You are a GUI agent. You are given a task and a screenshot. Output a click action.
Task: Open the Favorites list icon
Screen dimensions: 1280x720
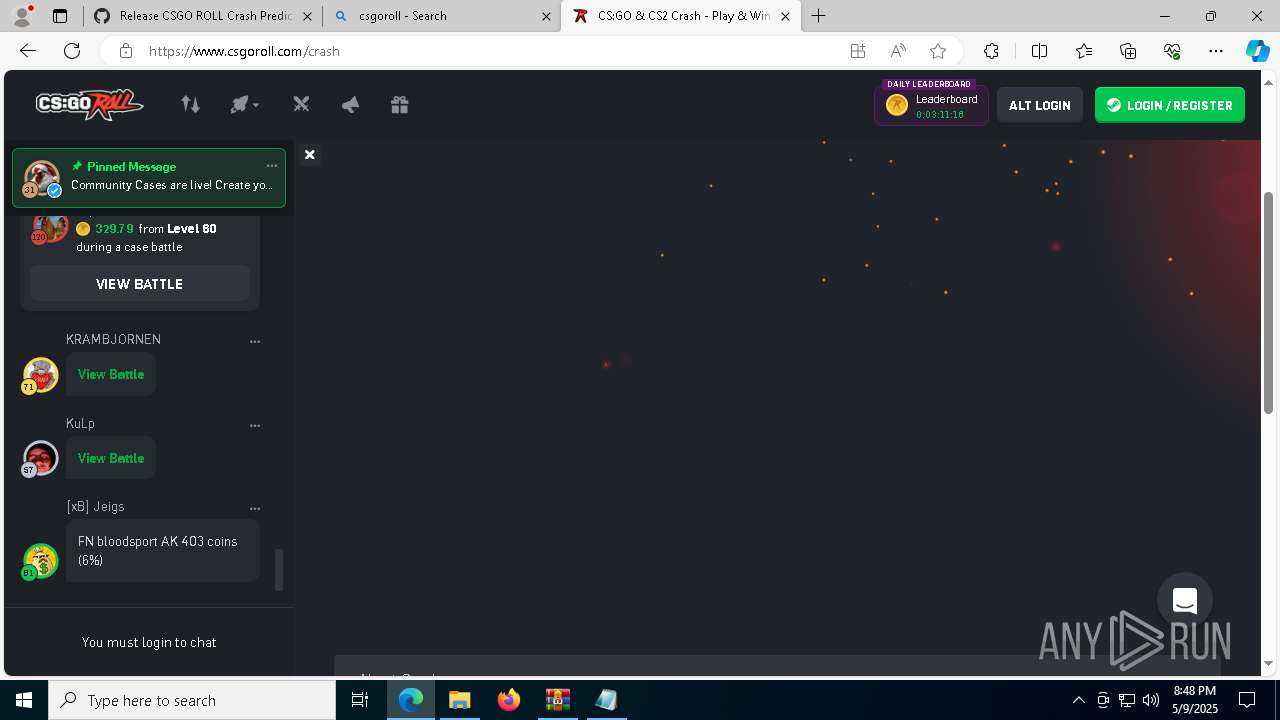[1084, 51]
